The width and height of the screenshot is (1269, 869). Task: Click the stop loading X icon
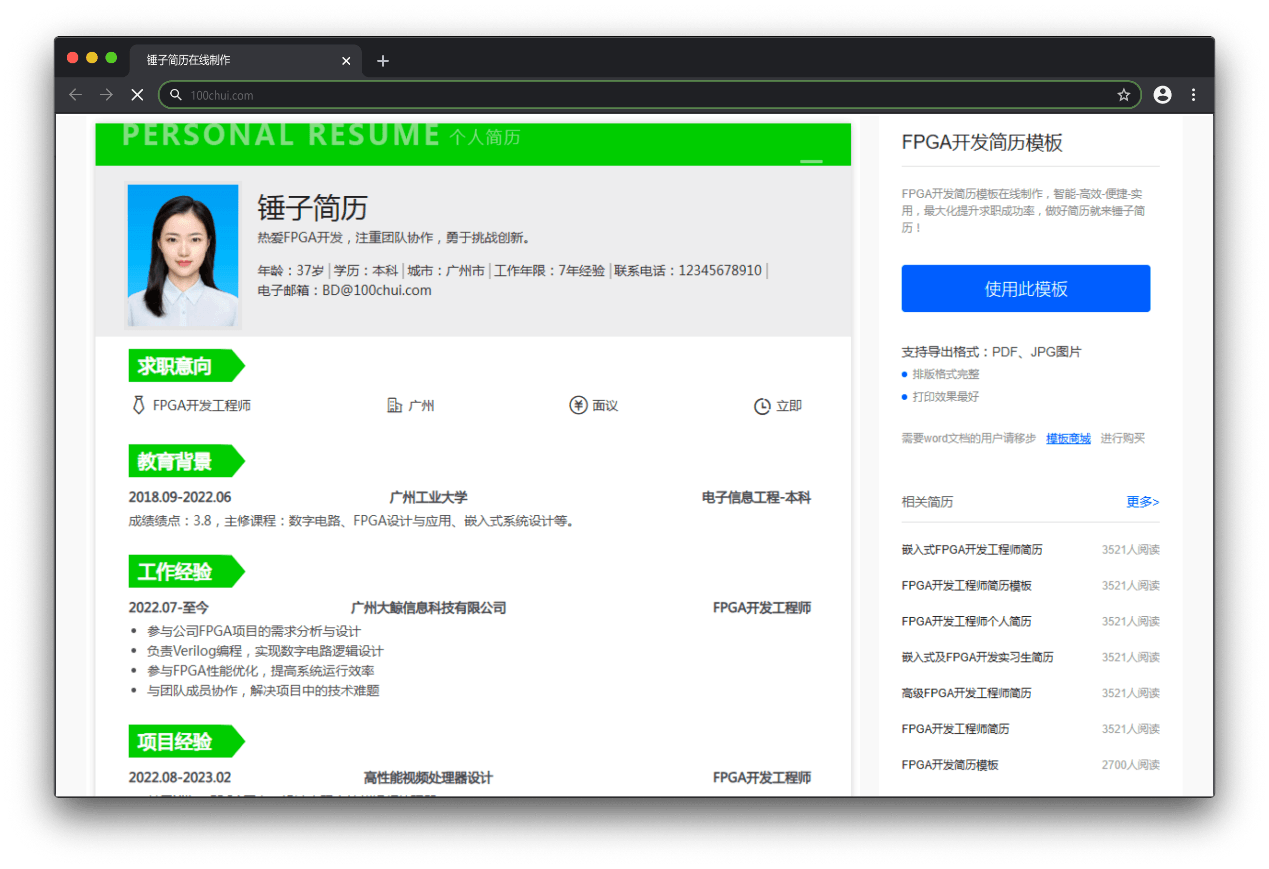click(137, 95)
